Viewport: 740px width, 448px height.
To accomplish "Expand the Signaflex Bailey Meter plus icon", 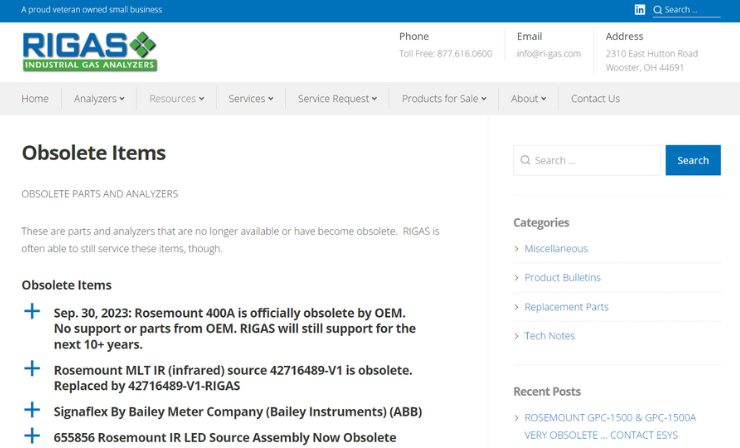I will coord(32,410).
